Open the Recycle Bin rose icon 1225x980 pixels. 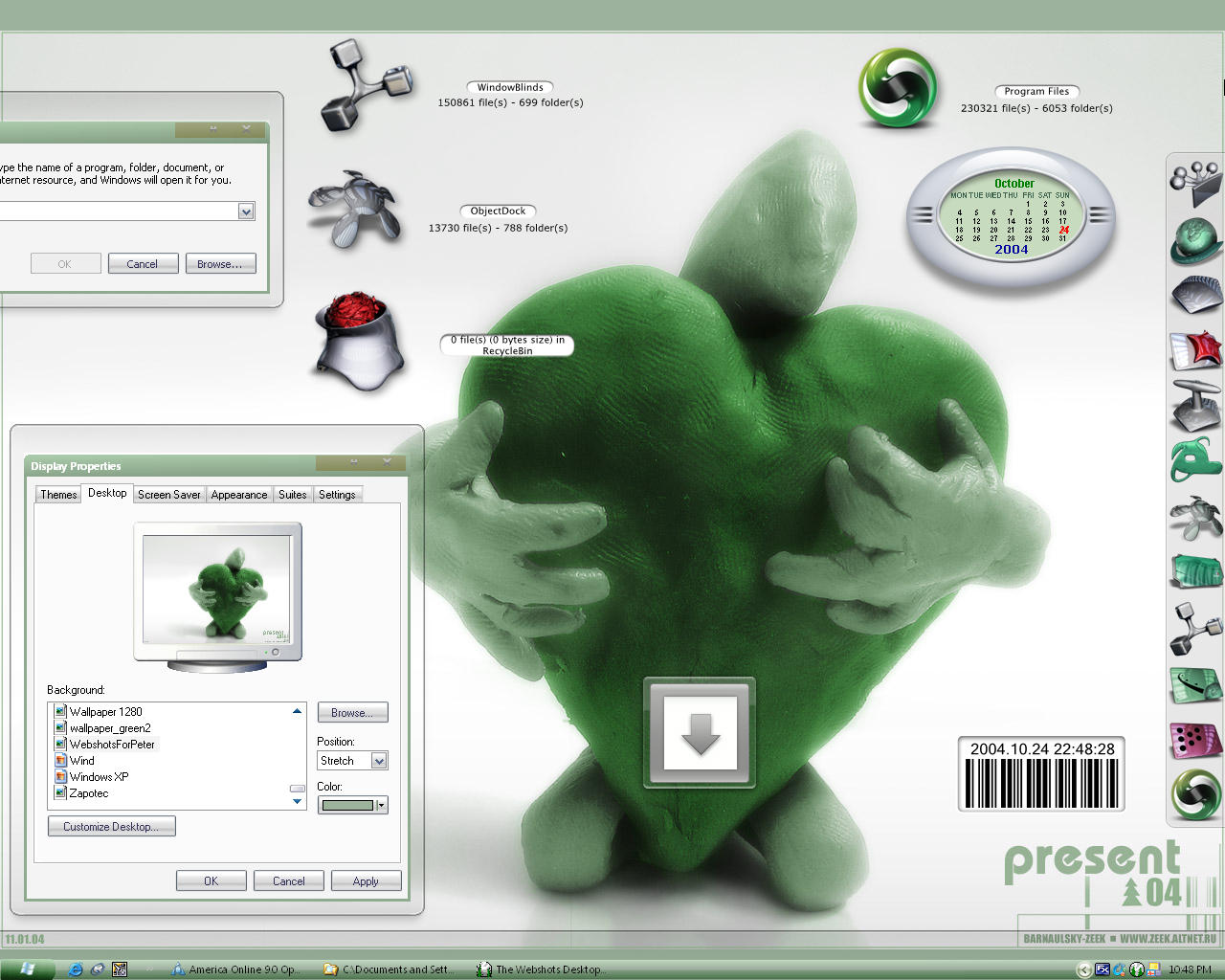[x=361, y=342]
